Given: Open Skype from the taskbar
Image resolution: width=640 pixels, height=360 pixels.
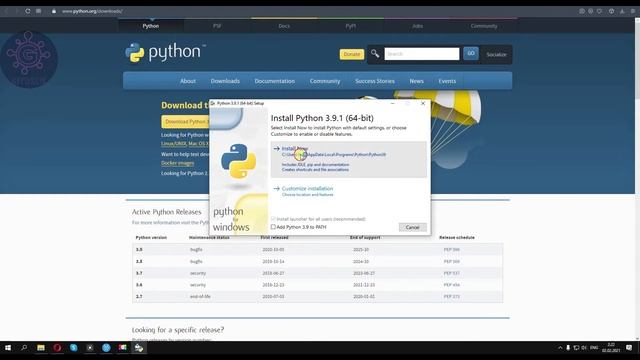Looking at the screenshot, I should [x=73, y=348].
